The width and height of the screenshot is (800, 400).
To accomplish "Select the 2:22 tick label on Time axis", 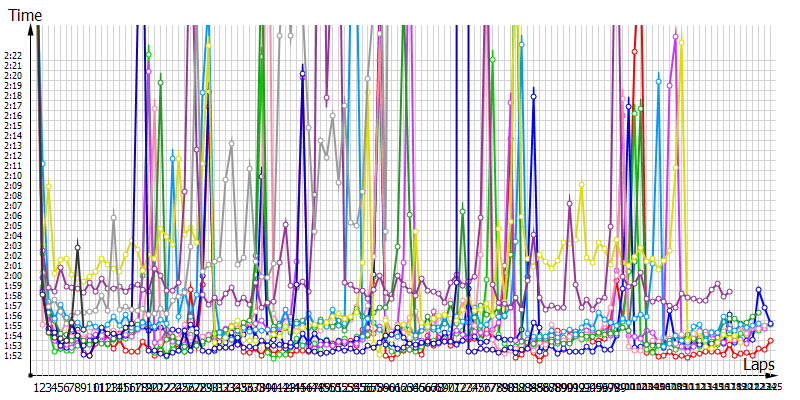I will coord(13,56).
